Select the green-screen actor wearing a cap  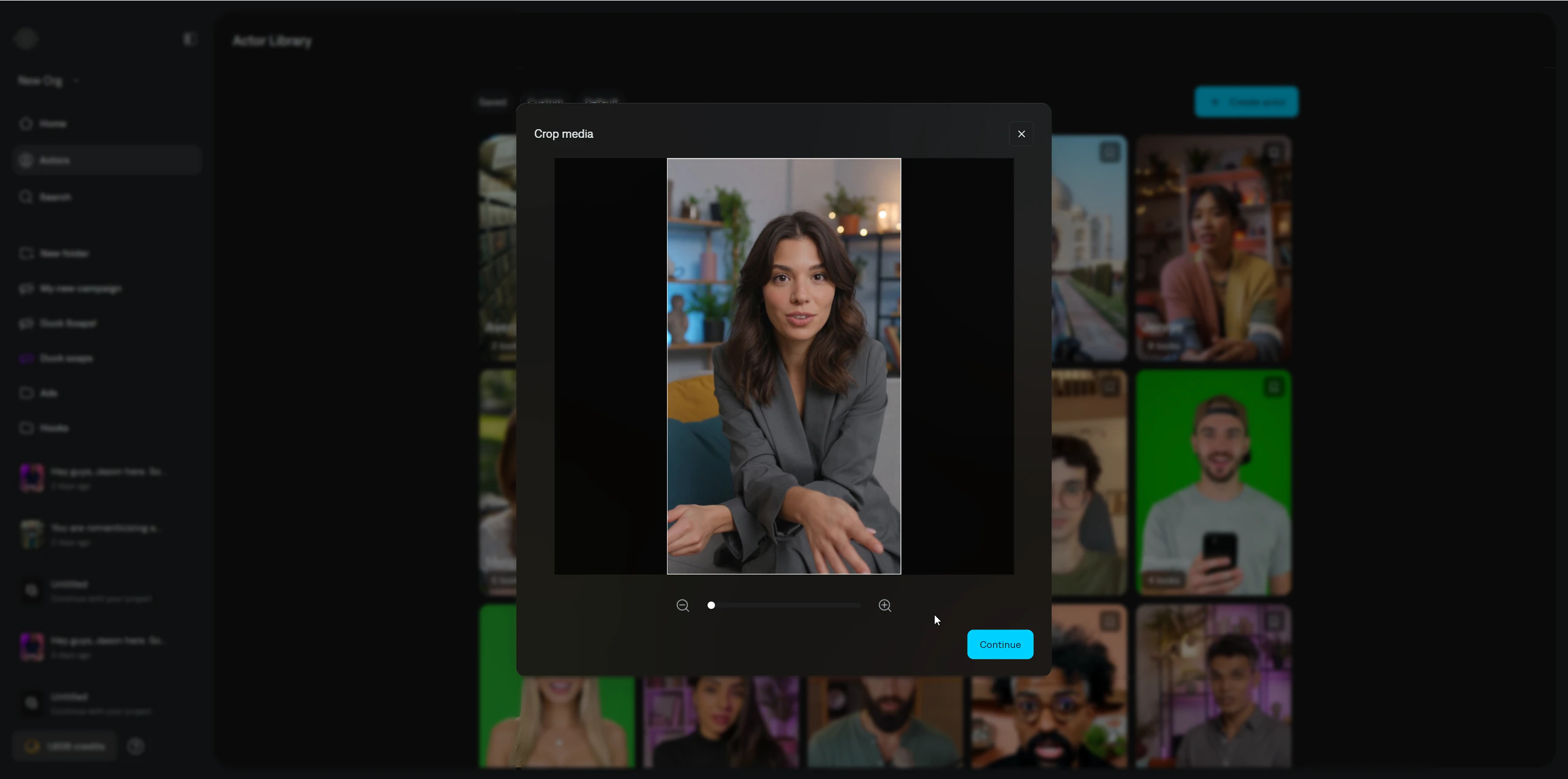tap(1213, 483)
